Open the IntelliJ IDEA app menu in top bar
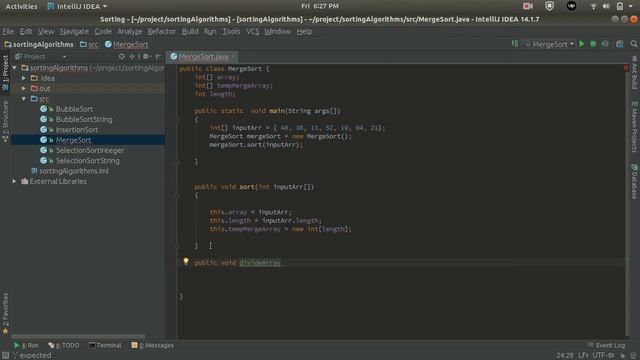640x360 pixels. pos(77,6)
